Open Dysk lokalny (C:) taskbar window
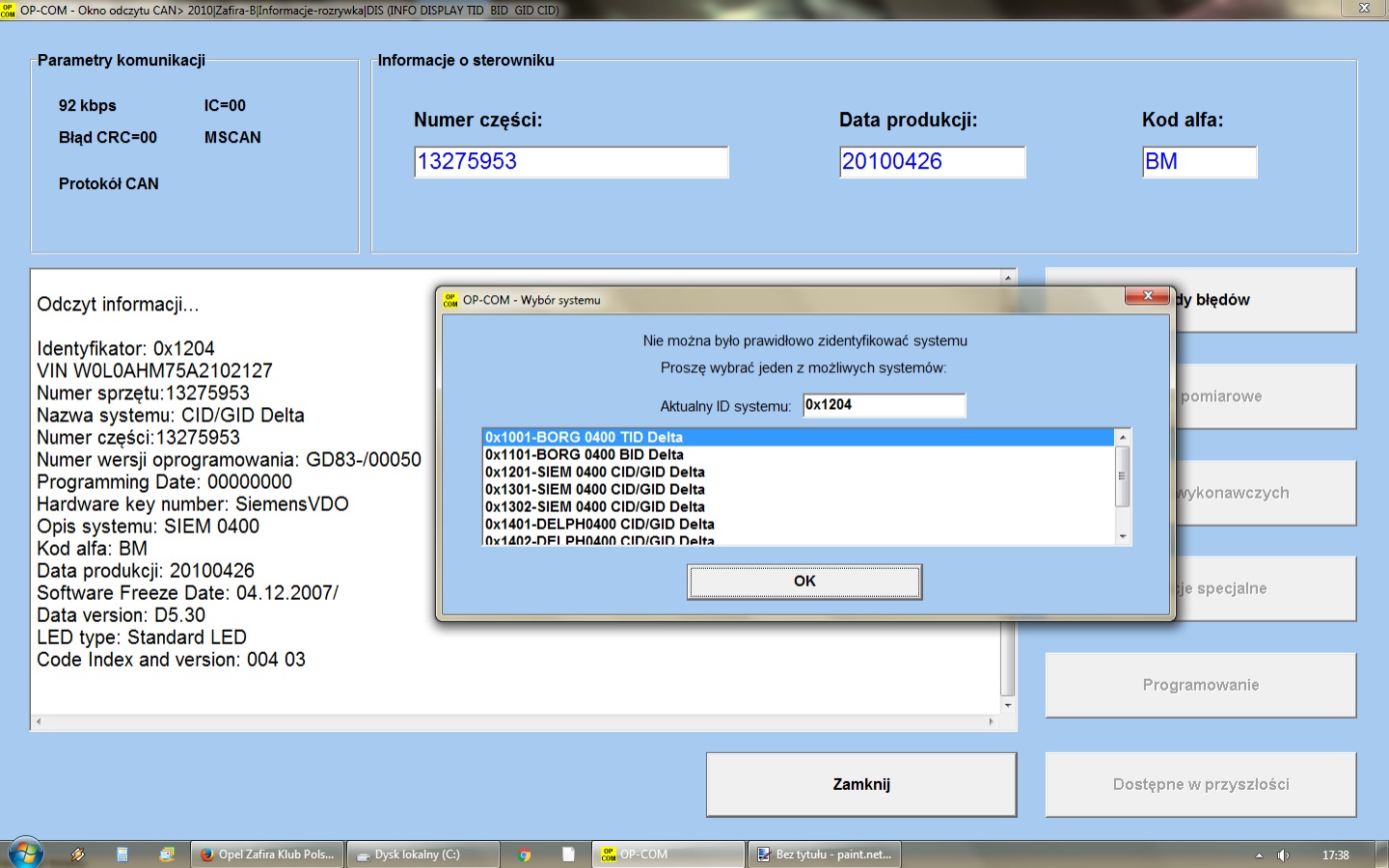 point(422,854)
